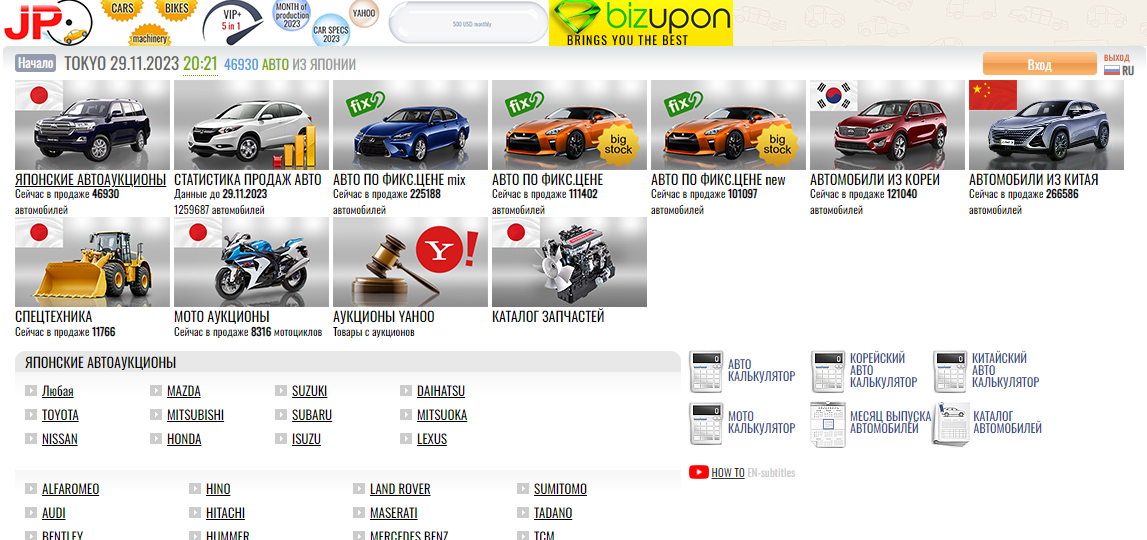This screenshot has height=540, width=1147.
Task: Open Спецтехника loader thumbnail
Action: 92,262
